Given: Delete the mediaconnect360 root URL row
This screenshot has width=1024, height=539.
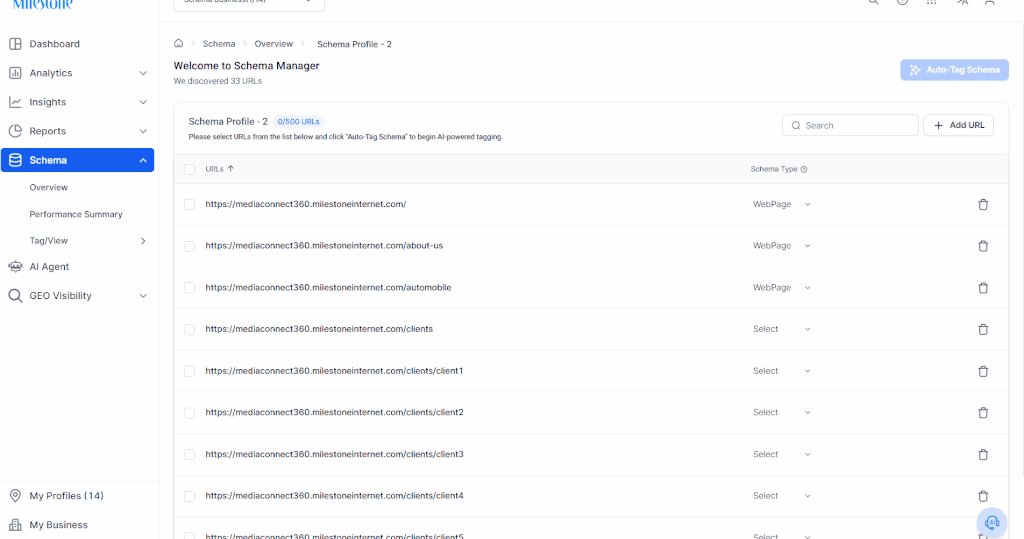Looking at the screenshot, I should point(983,204).
